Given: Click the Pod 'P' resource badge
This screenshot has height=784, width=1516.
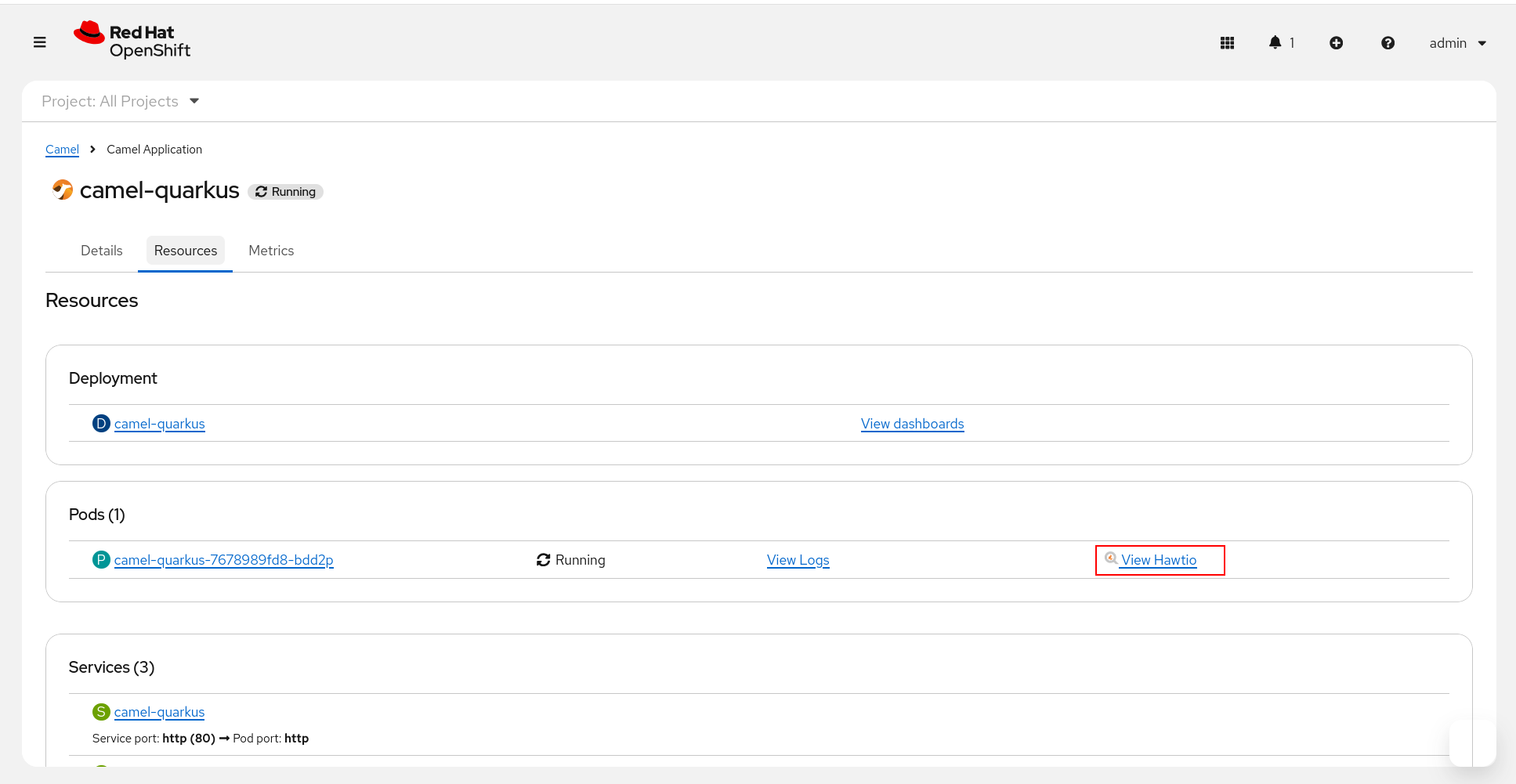Looking at the screenshot, I should (x=101, y=560).
